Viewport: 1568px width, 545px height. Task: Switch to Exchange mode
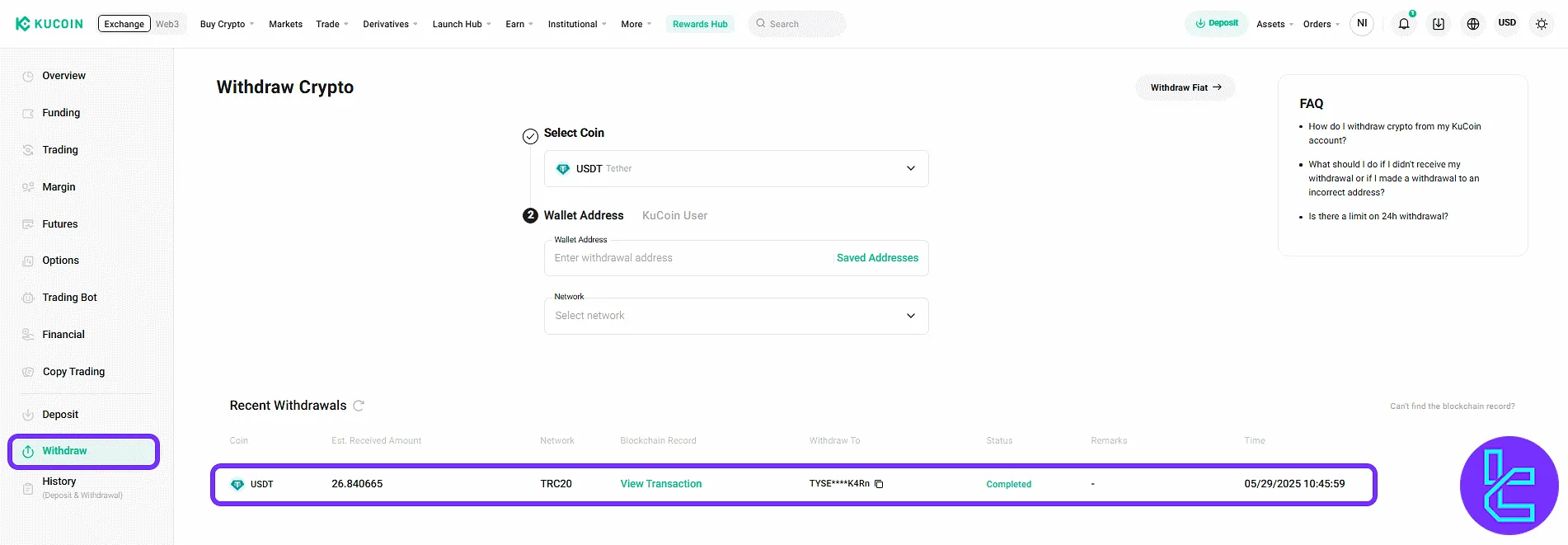(x=124, y=24)
